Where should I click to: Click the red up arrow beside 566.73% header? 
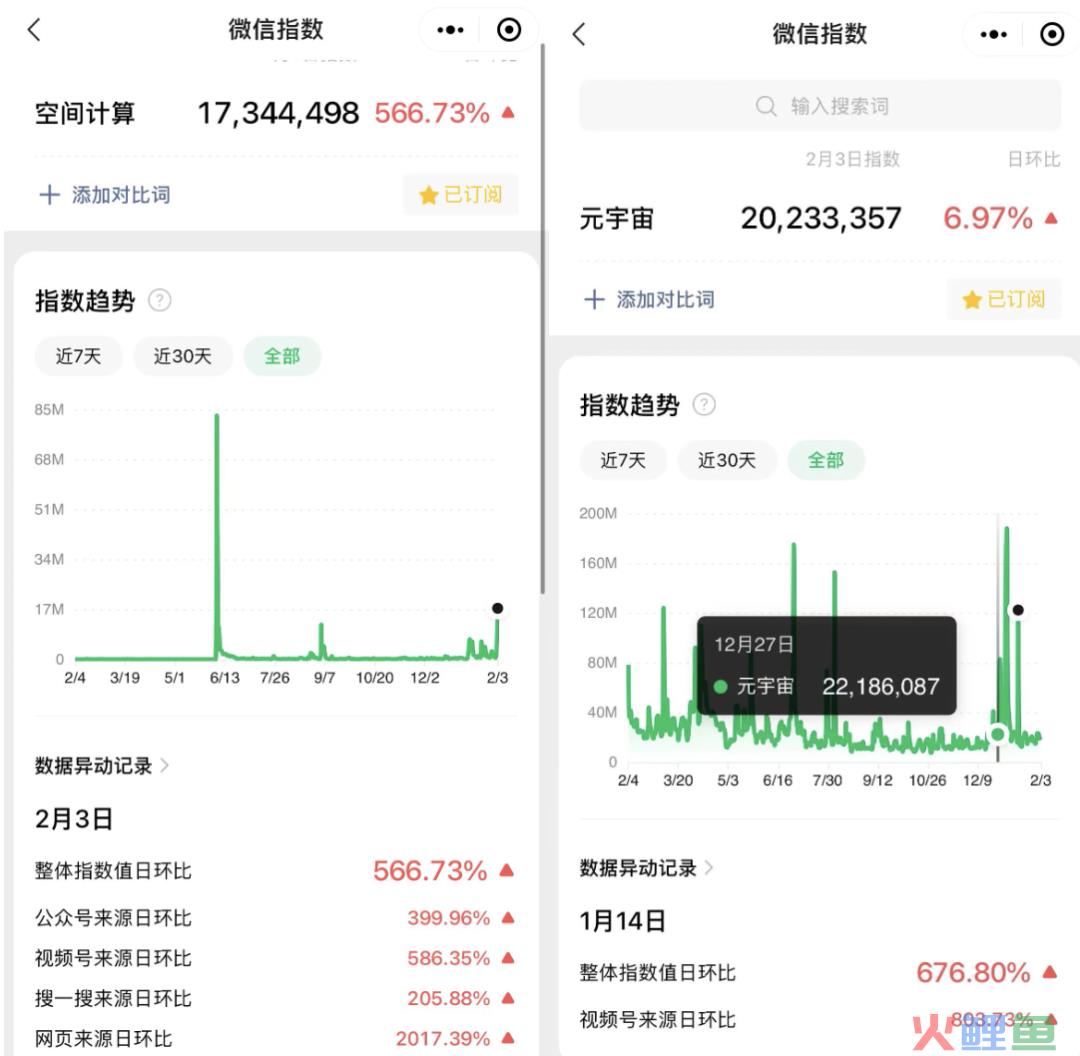(x=508, y=112)
